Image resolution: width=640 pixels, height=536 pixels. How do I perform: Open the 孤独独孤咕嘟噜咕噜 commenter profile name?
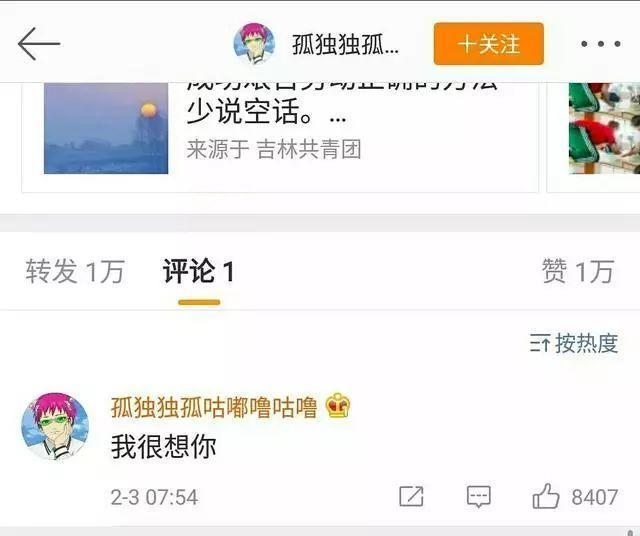[214, 407]
